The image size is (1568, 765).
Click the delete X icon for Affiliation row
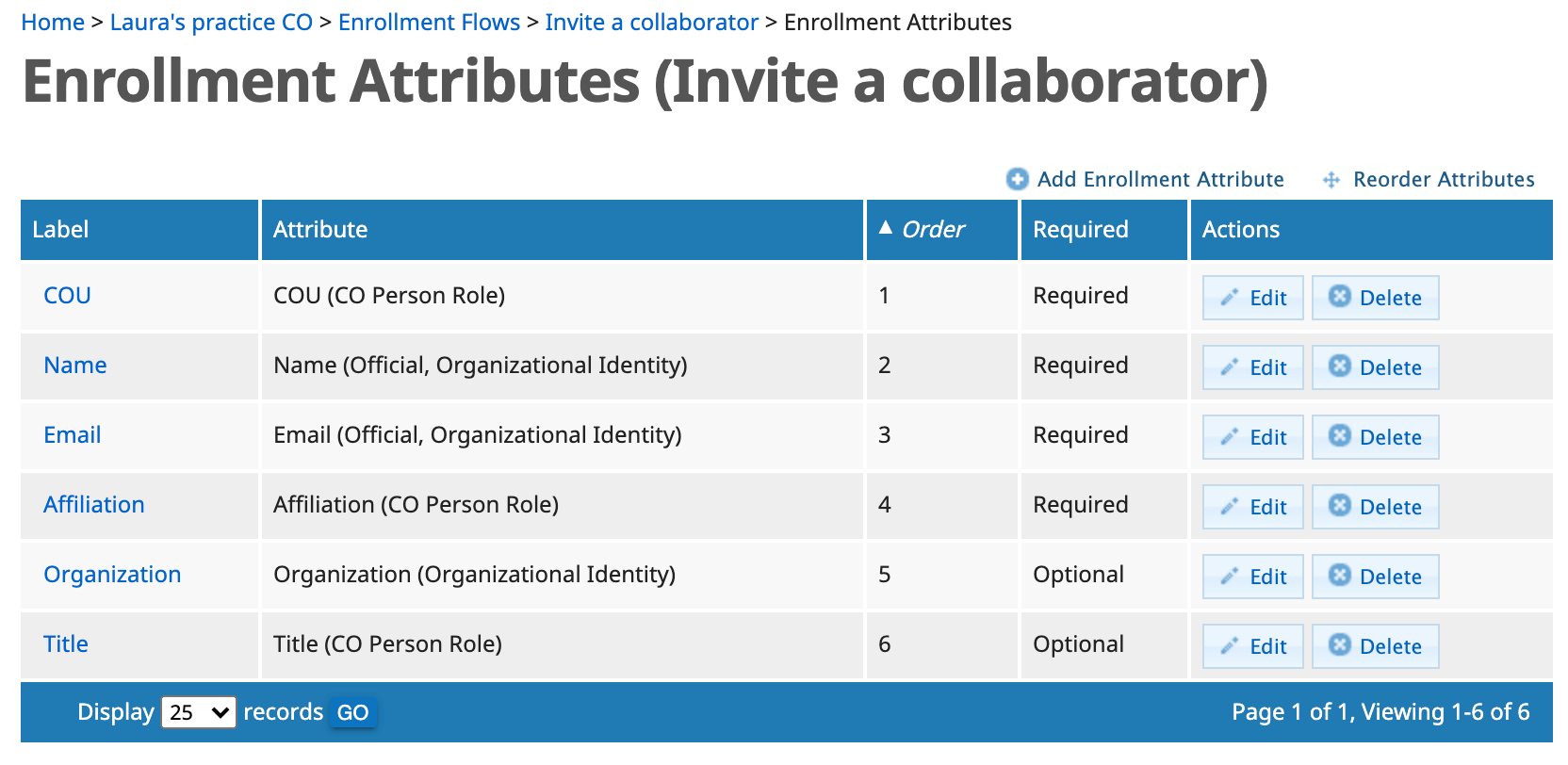coord(1339,505)
